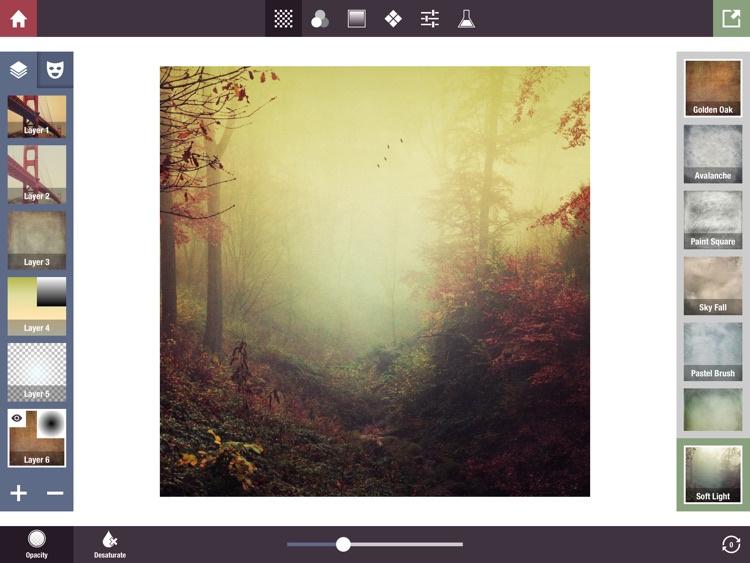
Task: Tap the foggy forest canvas image
Action: (375, 281)
